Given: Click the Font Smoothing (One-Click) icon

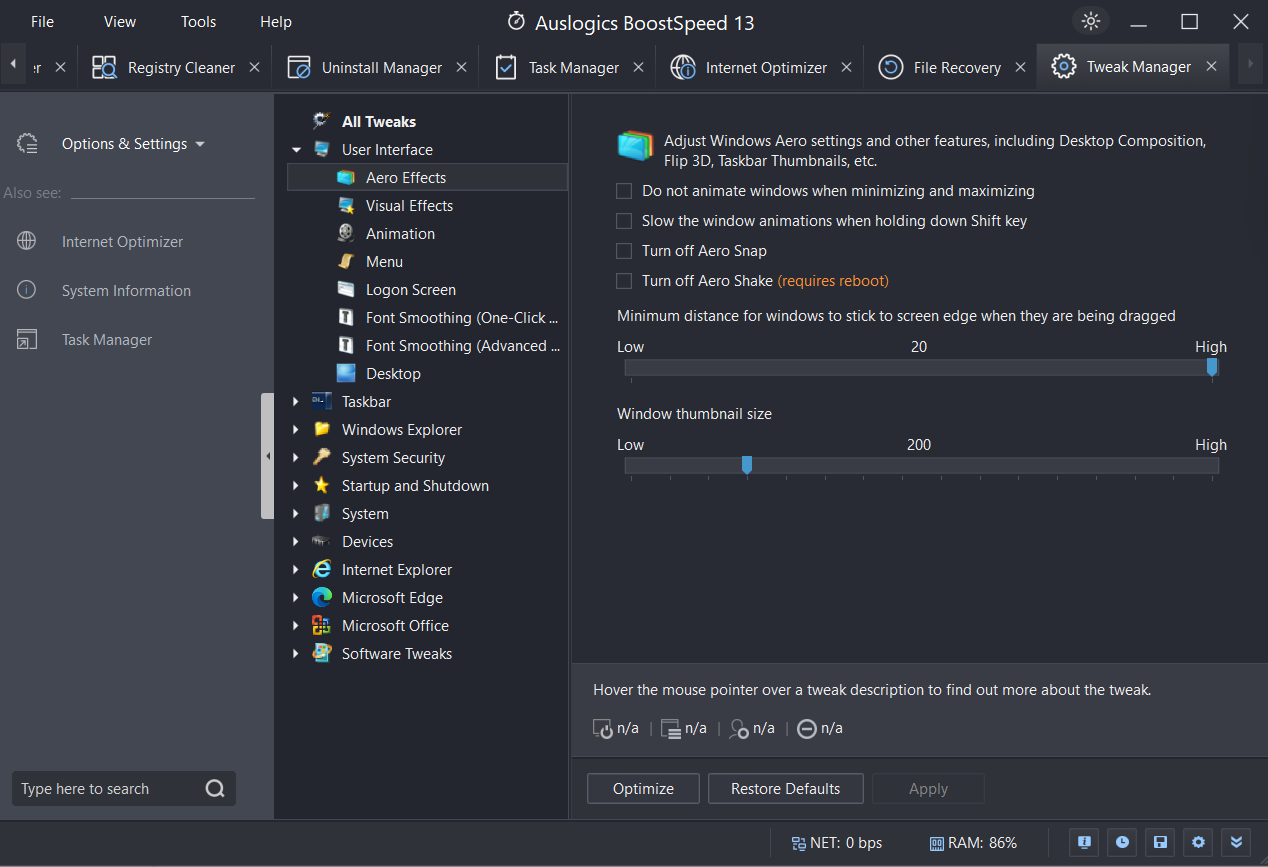Looking at the screenshot, I should click(346, 318).
